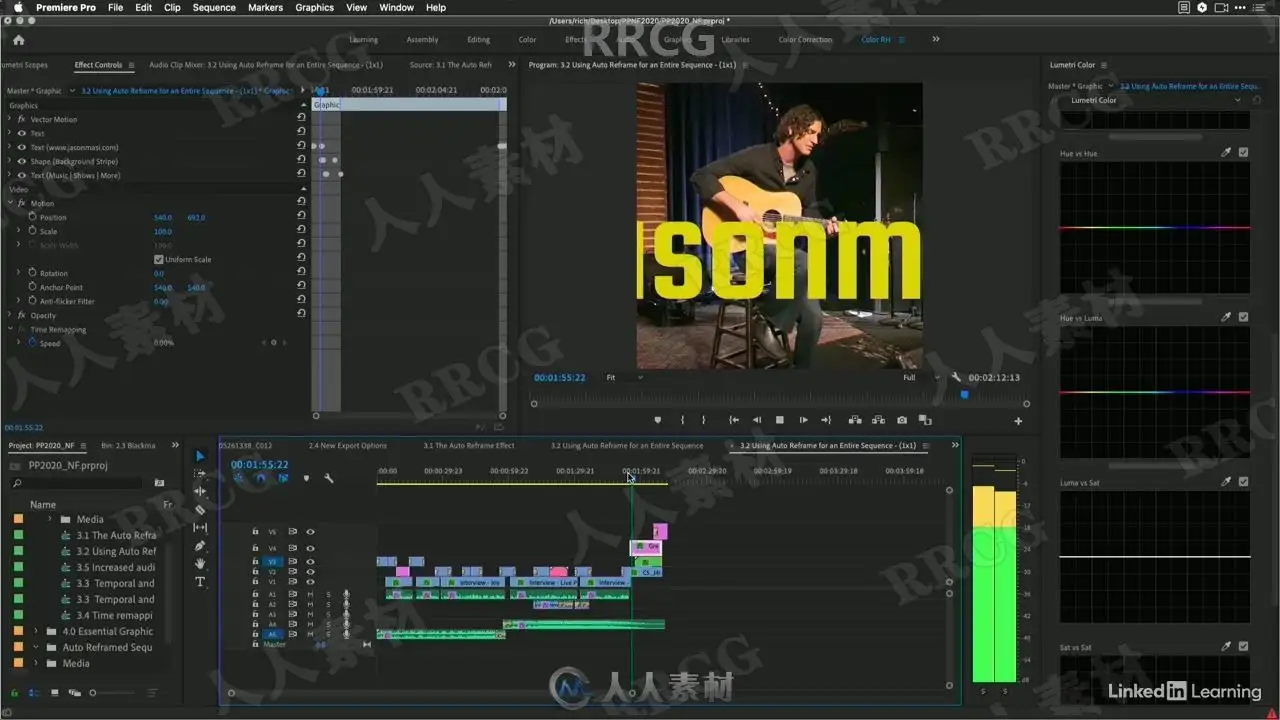
Task: Hide track V4 with eye toggle
Action: pyautogui.click(x=310, y=548)
